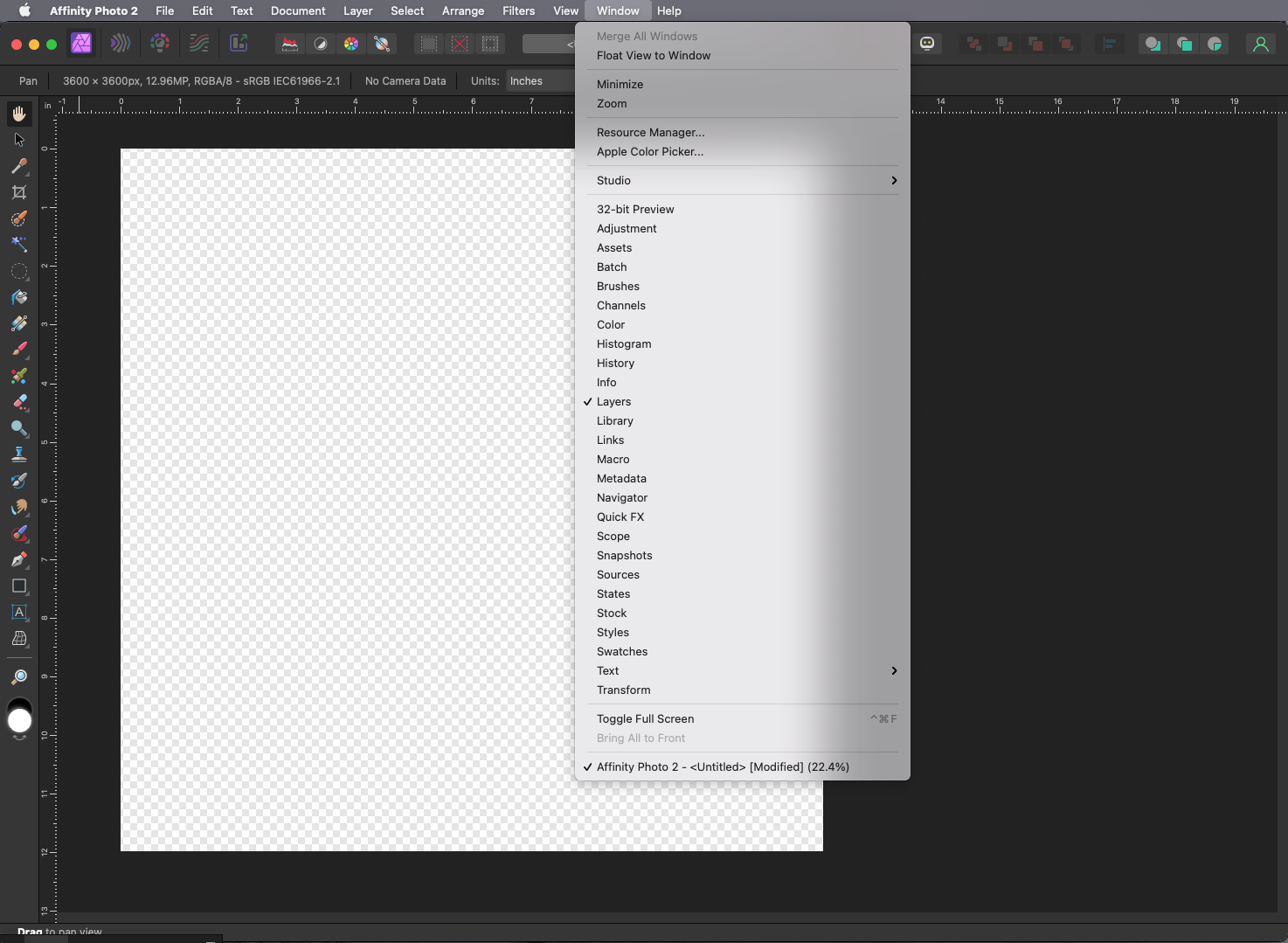This screenshot has width=1288, height=943.
Task: Click the Deselect icon with red X
Action: point(460,44)
